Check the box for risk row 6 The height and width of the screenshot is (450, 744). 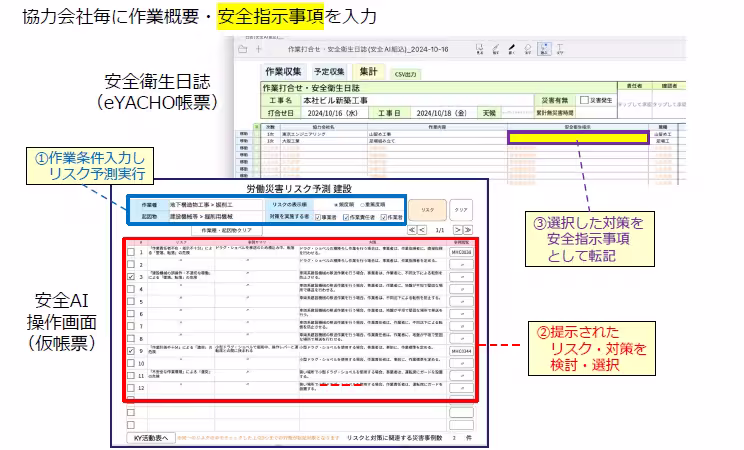click(x=131, y=314)
